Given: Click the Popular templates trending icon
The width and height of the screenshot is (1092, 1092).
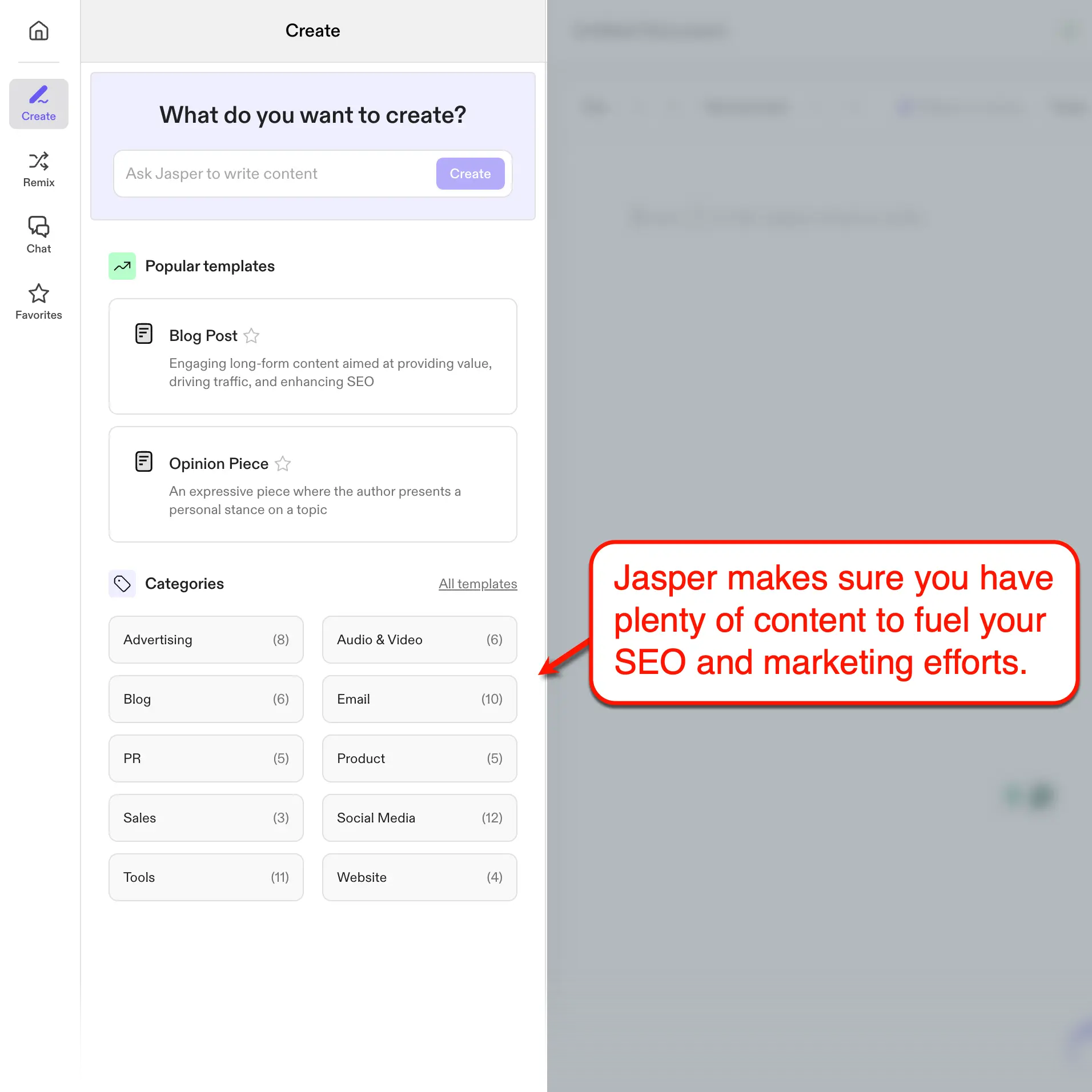Looking at the screenshot, I should pos(122,266).
